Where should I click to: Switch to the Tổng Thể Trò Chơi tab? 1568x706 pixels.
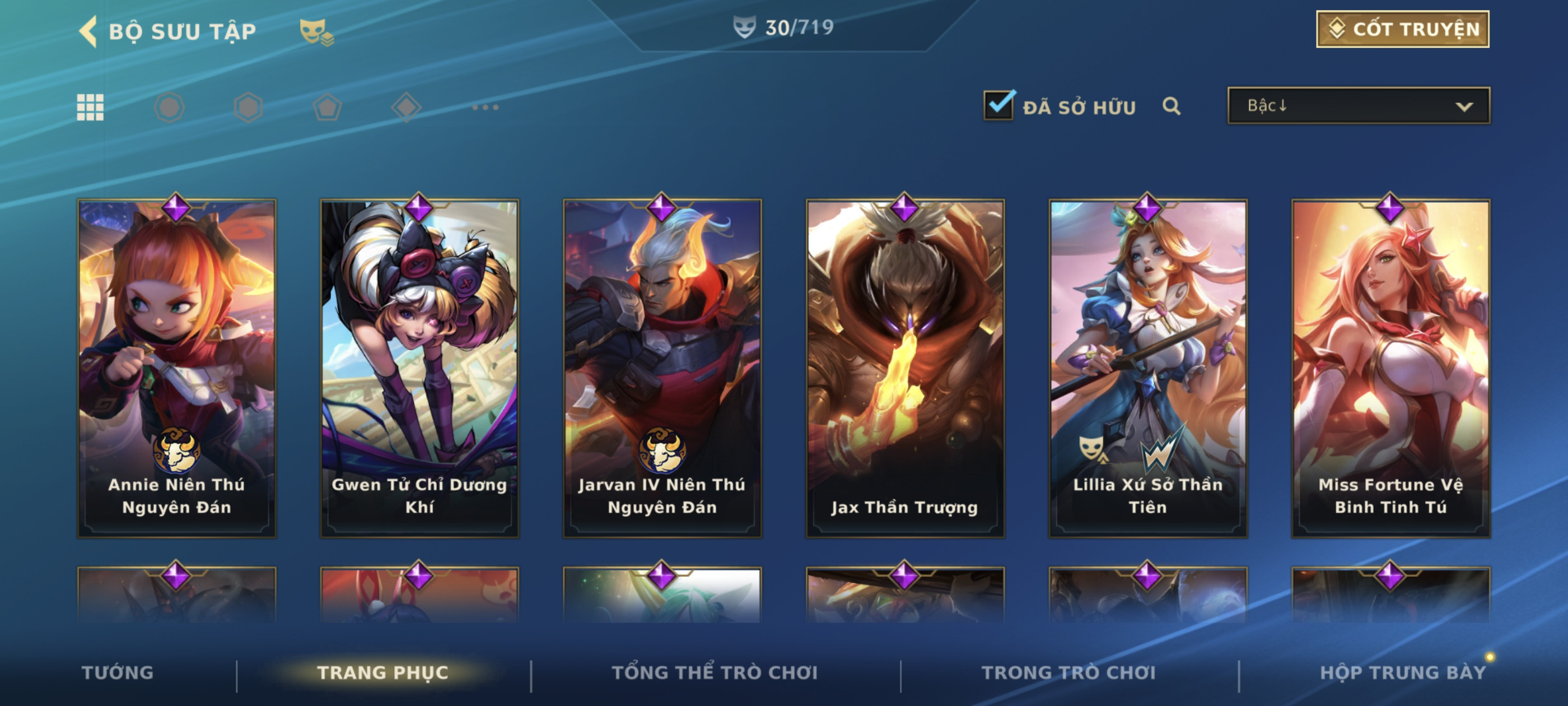pos(715,672)
